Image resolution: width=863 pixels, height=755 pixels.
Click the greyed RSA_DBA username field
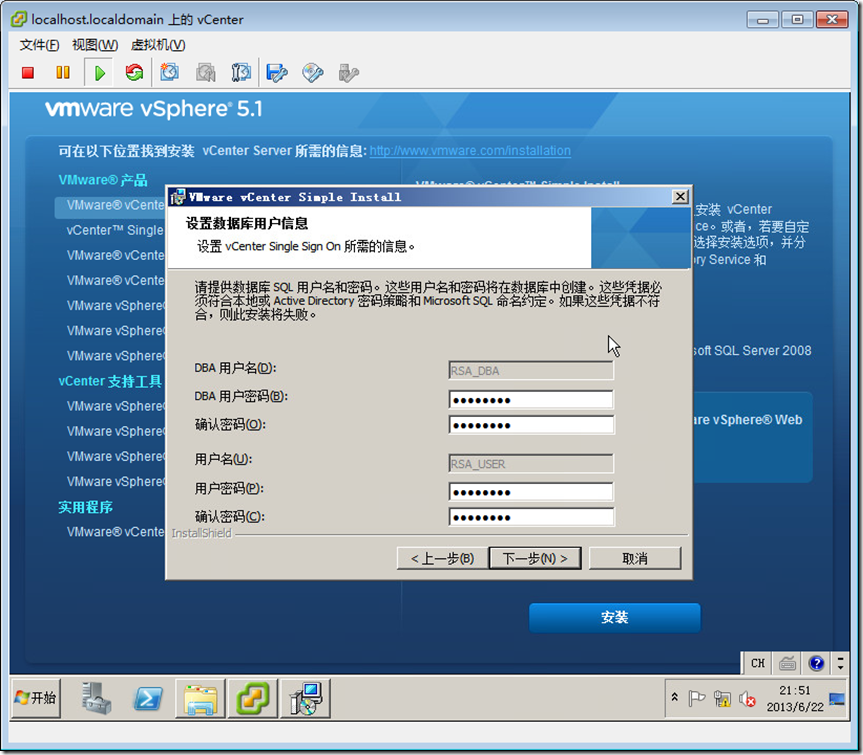coord(531,370)
